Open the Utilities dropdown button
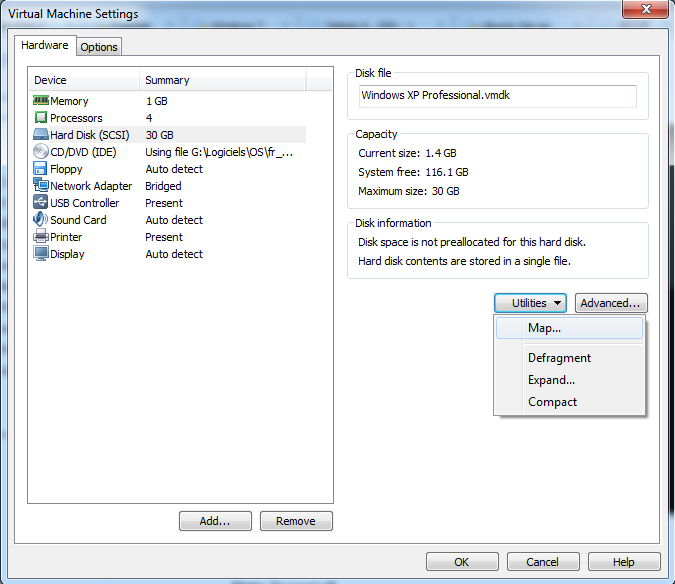The width and height of the screenshot is (675, 584). pyautogui.click(x=530, y=303)
